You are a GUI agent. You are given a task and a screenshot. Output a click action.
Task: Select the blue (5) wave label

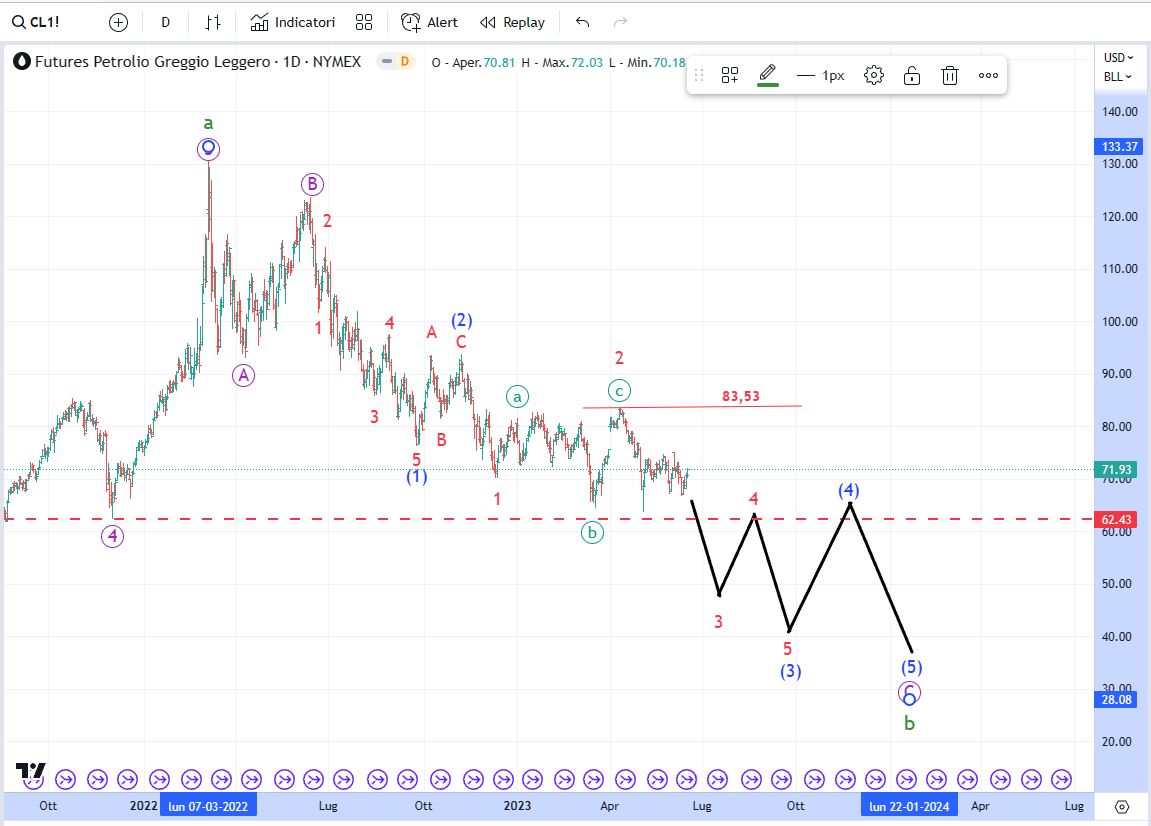pos(912,667)
